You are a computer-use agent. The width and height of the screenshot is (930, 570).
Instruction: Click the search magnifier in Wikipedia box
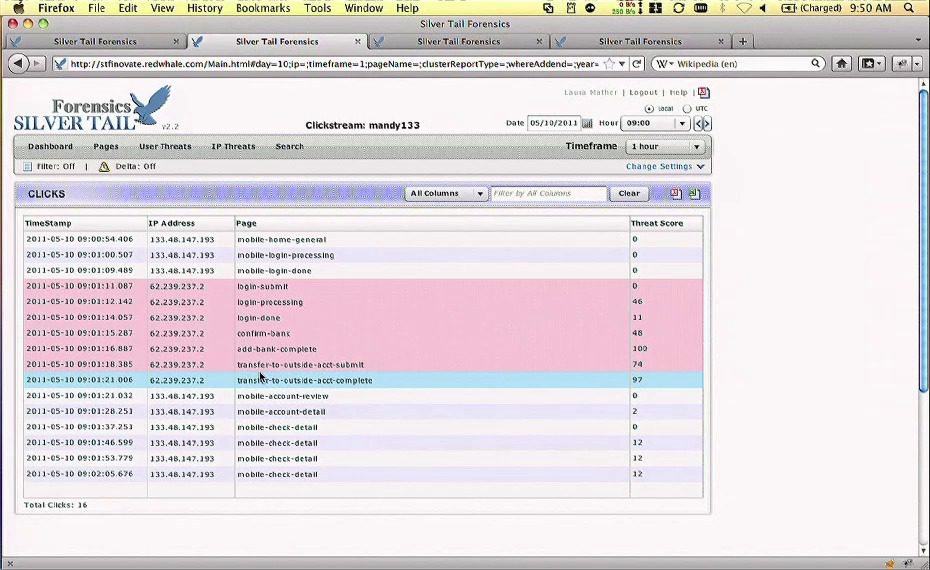(x=816, y=63)
